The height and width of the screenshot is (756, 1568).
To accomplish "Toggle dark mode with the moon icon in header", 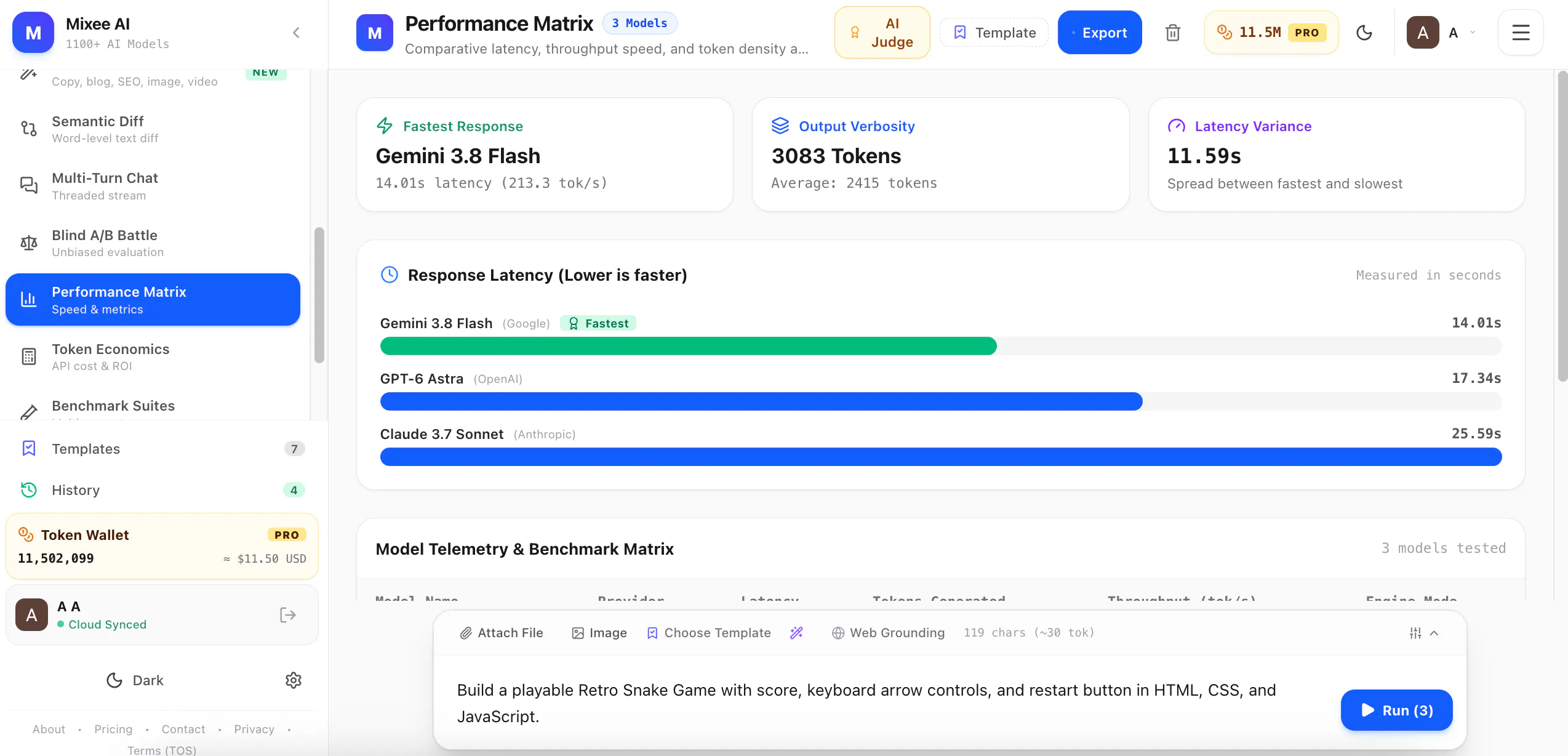I will click(1364, 33).
